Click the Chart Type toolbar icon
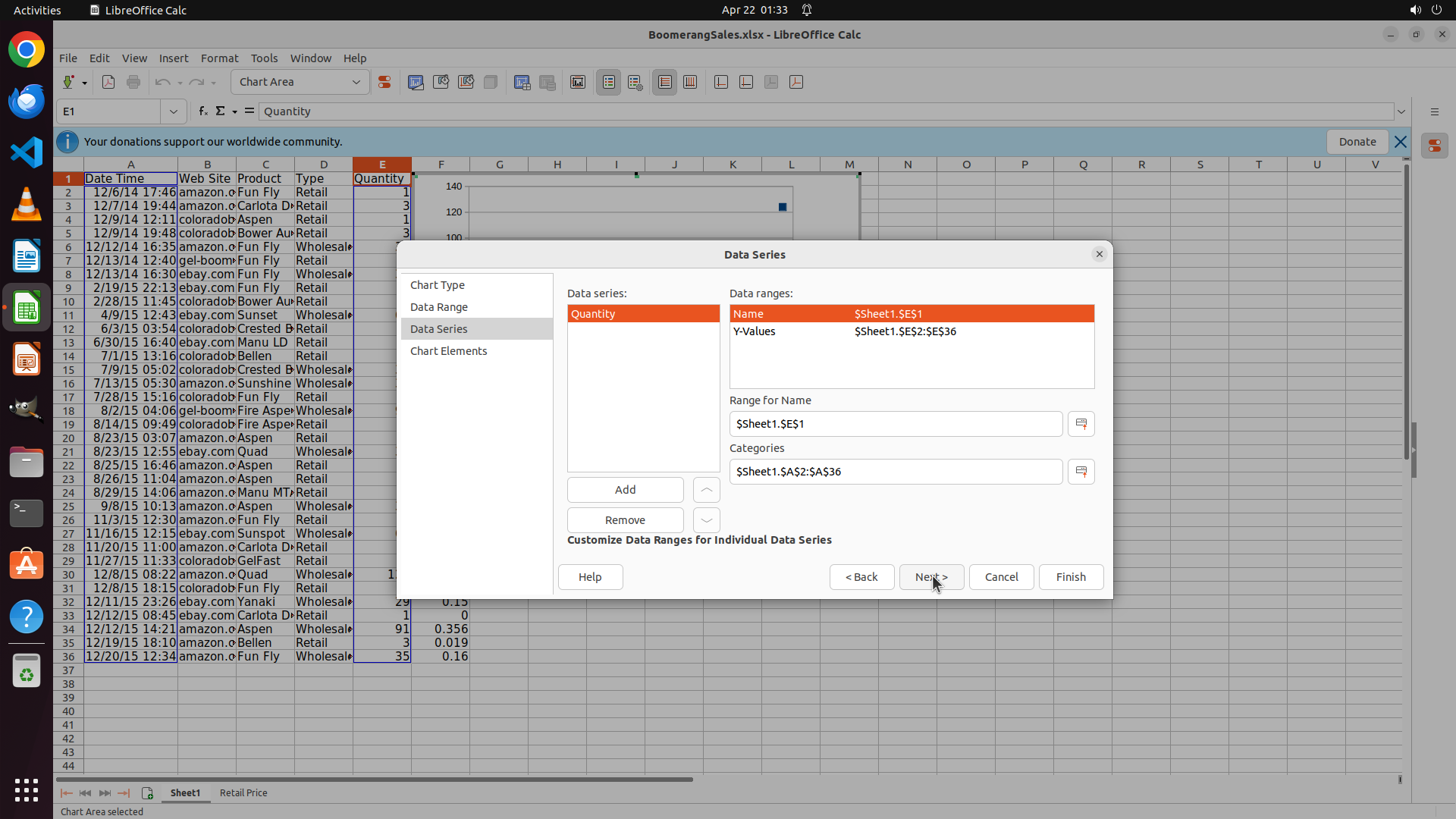Viewport: 1456px width, 819px height. [x=415, y=82]
